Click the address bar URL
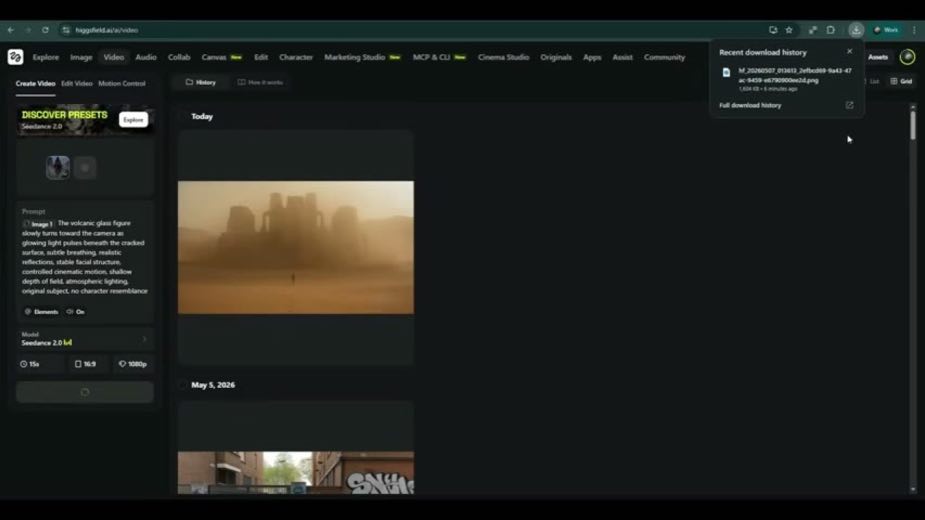Screen dimensions: 925x520 pyautogui.click(x=107, y=30)
